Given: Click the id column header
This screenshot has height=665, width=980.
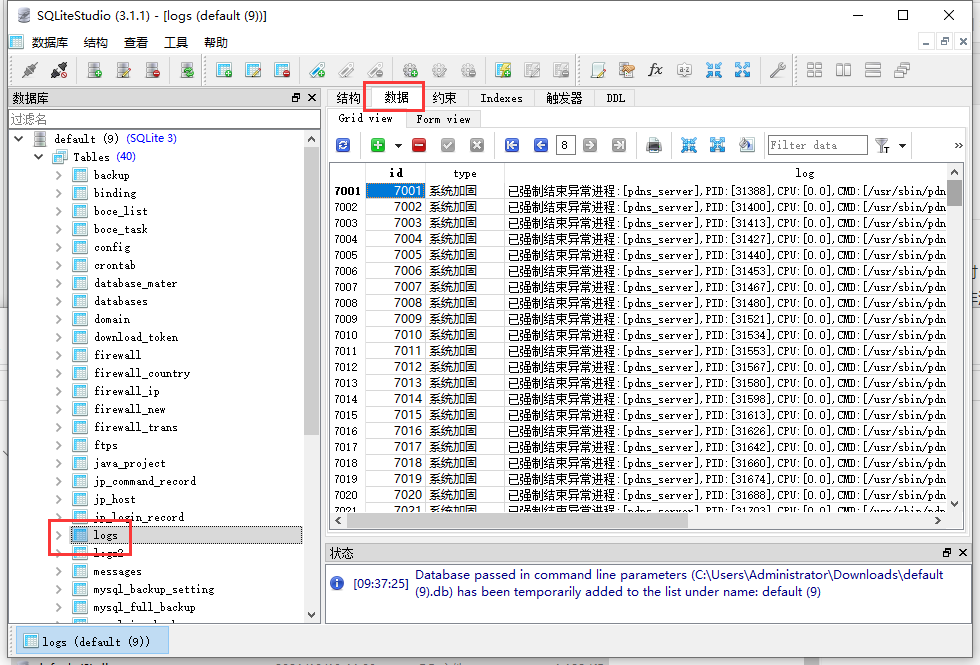Looking at the screenshot, I should pyautogui.click(x=396, y=173).
